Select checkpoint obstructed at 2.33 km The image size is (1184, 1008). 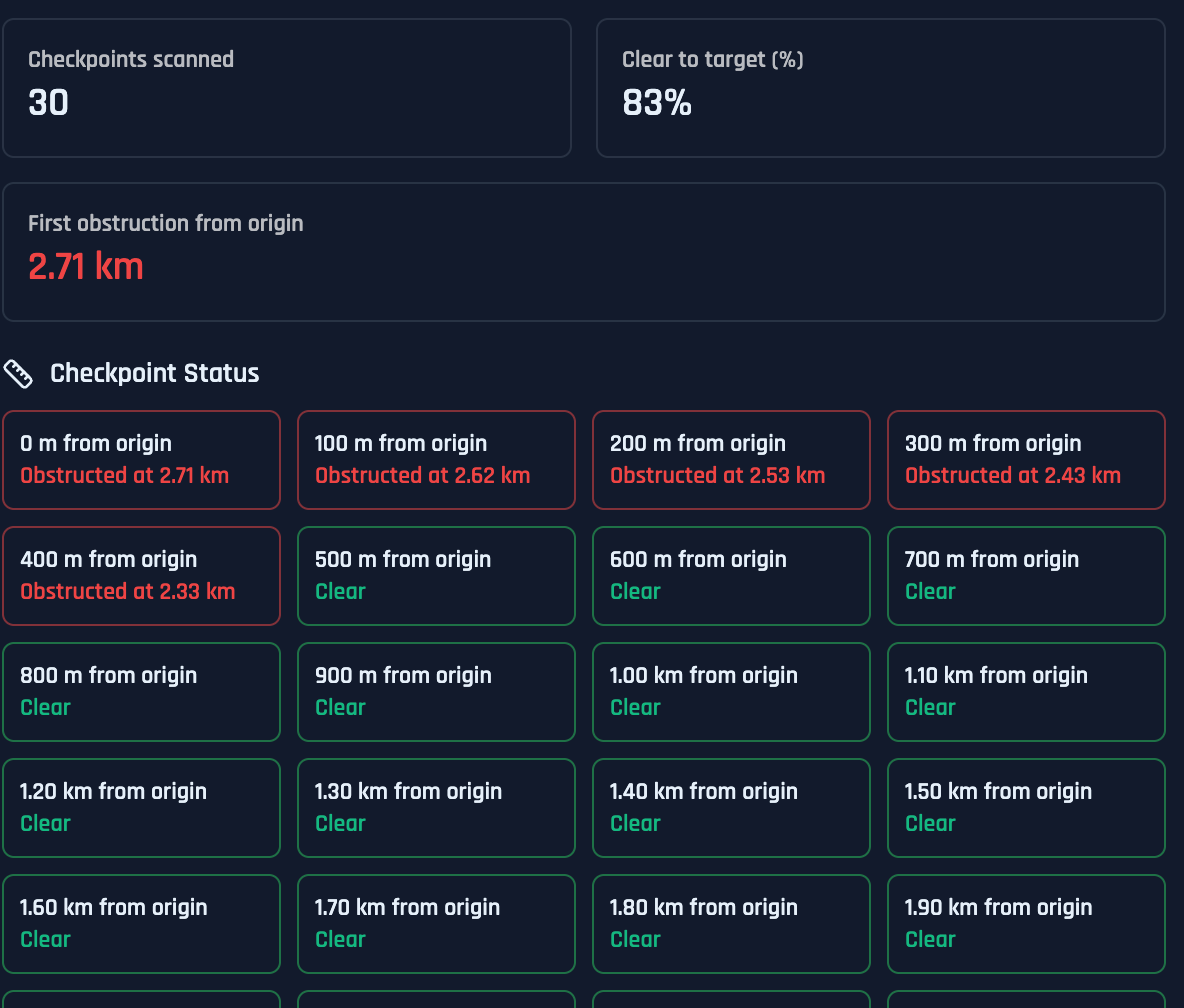[141, 576]
